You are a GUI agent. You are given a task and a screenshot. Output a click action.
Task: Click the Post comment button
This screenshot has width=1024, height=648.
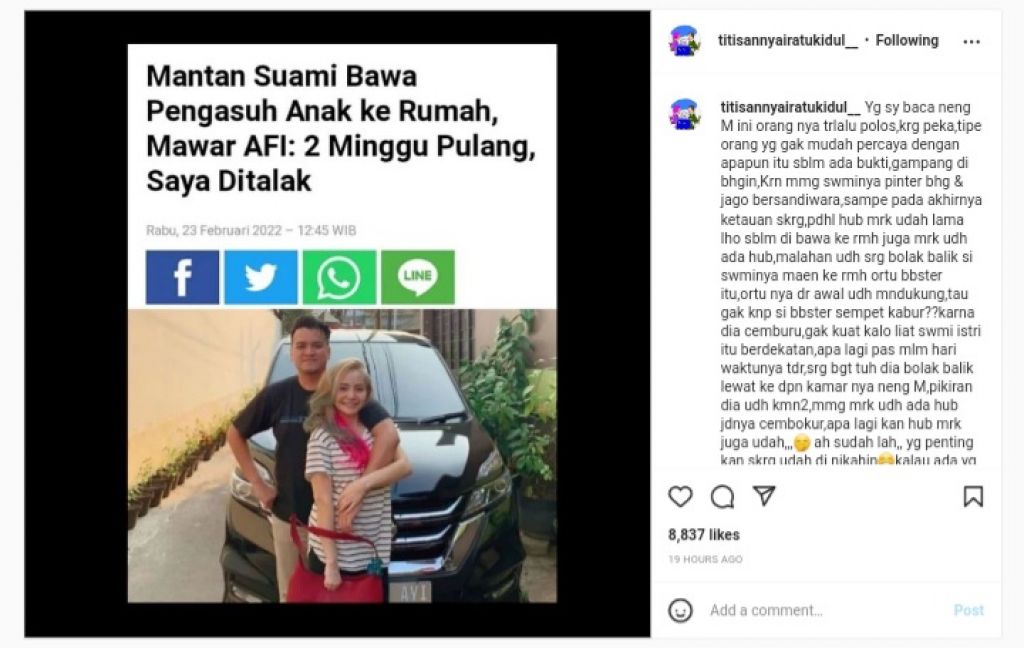click(x=968, y=611)
